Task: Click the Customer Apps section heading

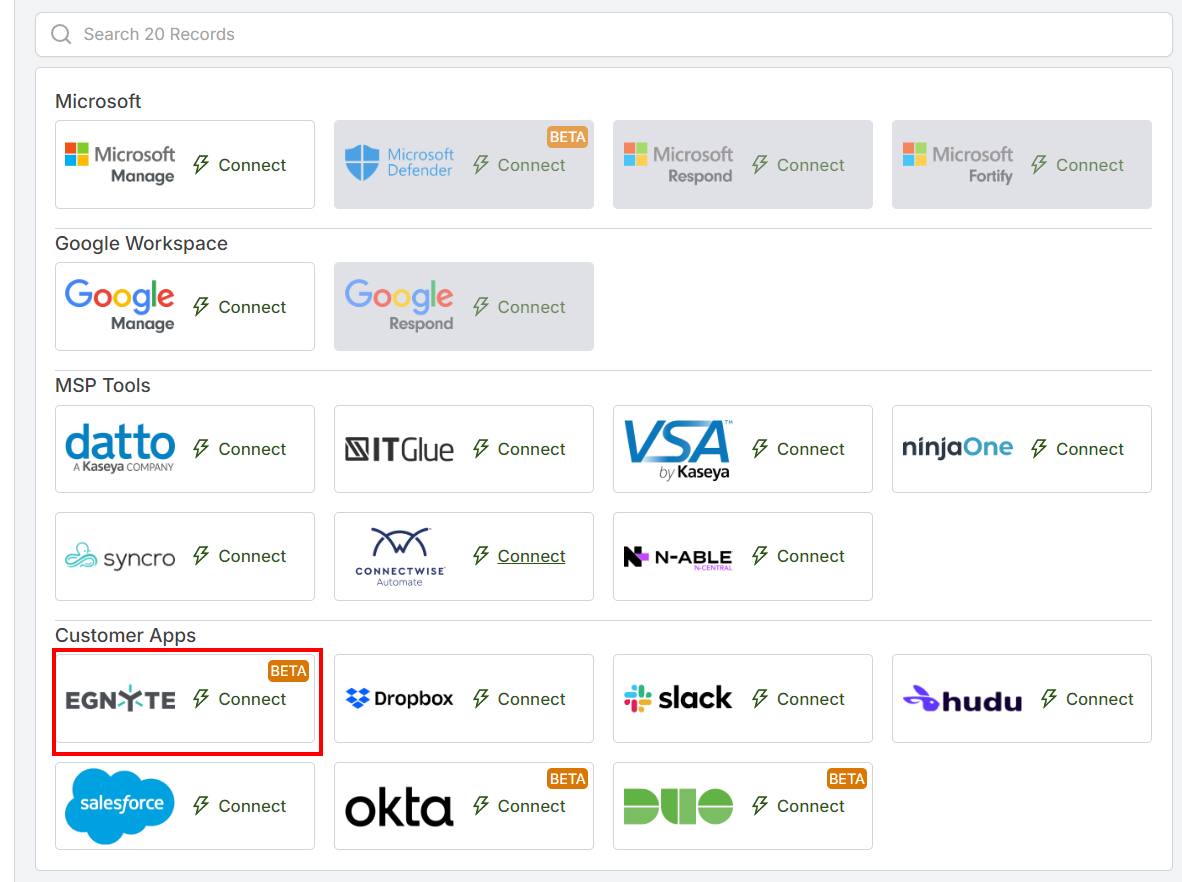Action: pos(125,635)
